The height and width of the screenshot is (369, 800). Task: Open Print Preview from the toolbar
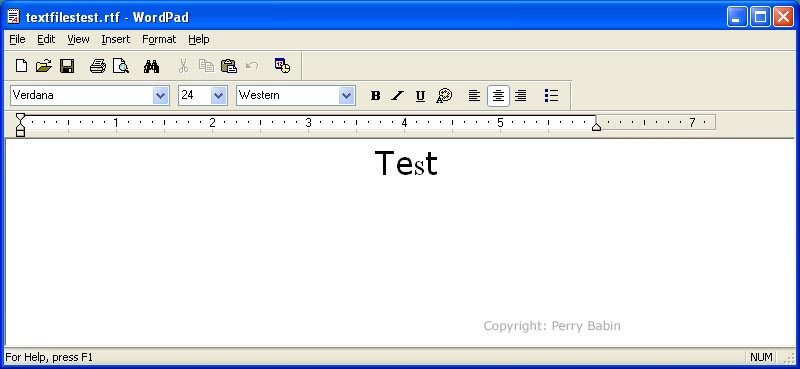pyautogui.click(x=121, y=66)
